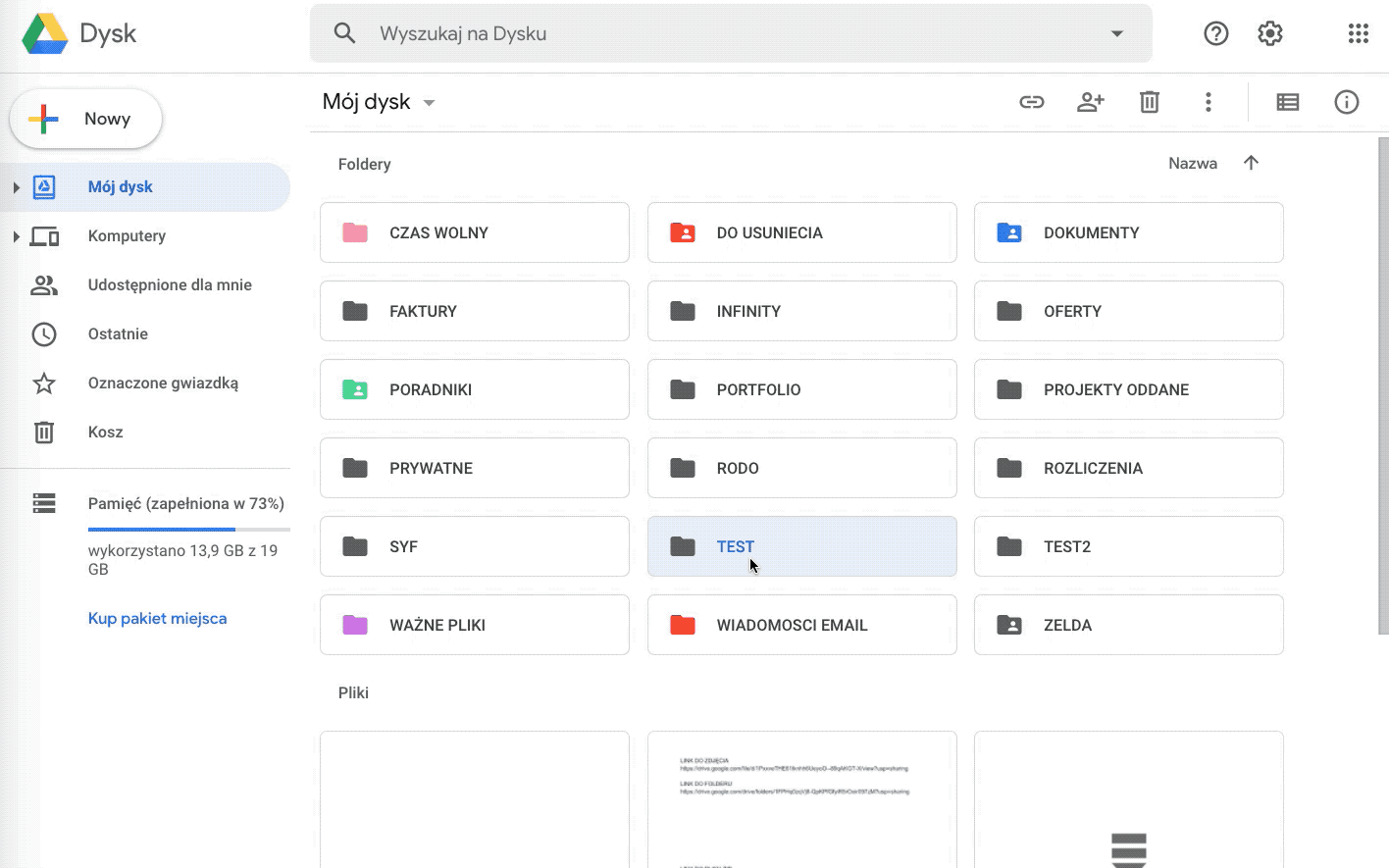Viewport: 1389px width, 868px height.
Task: Click the storage usage progress bar
Action: [188, 529]
